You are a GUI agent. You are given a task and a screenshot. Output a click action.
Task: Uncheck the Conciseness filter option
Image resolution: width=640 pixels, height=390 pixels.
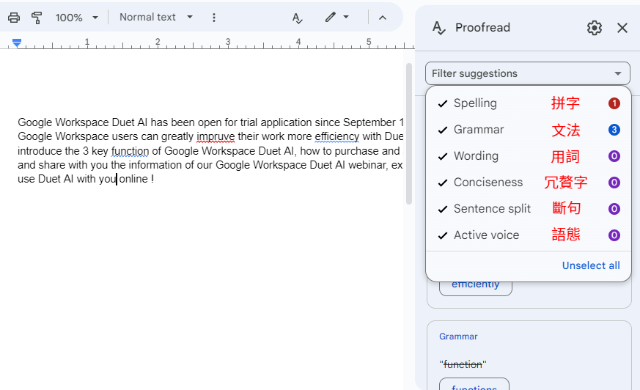528,182
